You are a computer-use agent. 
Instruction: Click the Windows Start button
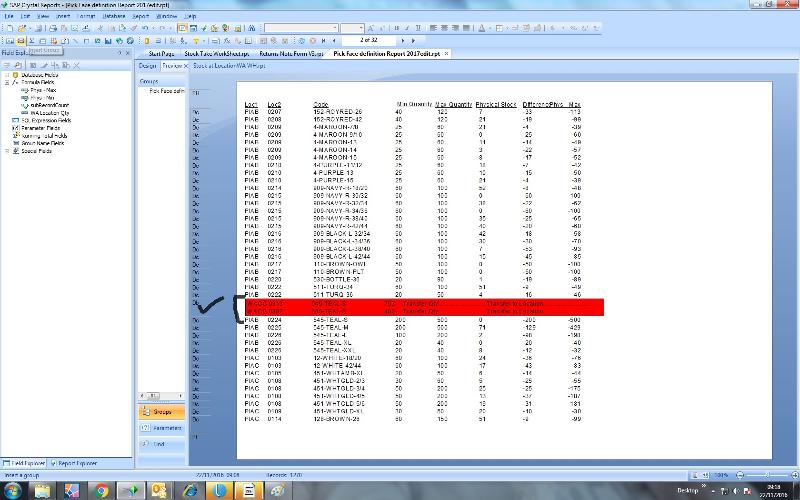[x=14, y=490]
